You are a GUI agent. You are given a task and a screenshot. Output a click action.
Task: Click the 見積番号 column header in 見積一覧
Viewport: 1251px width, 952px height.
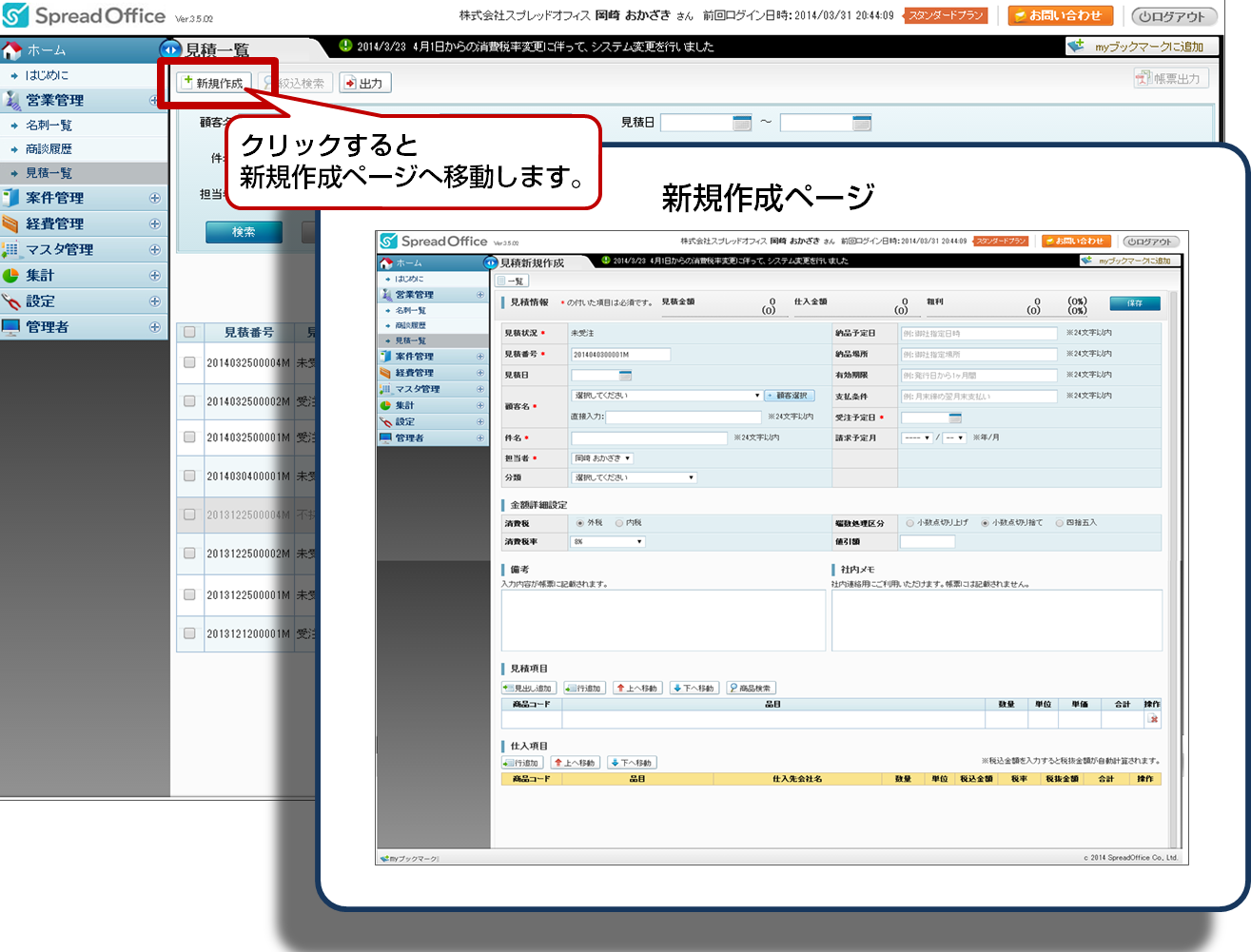[248, 332]
